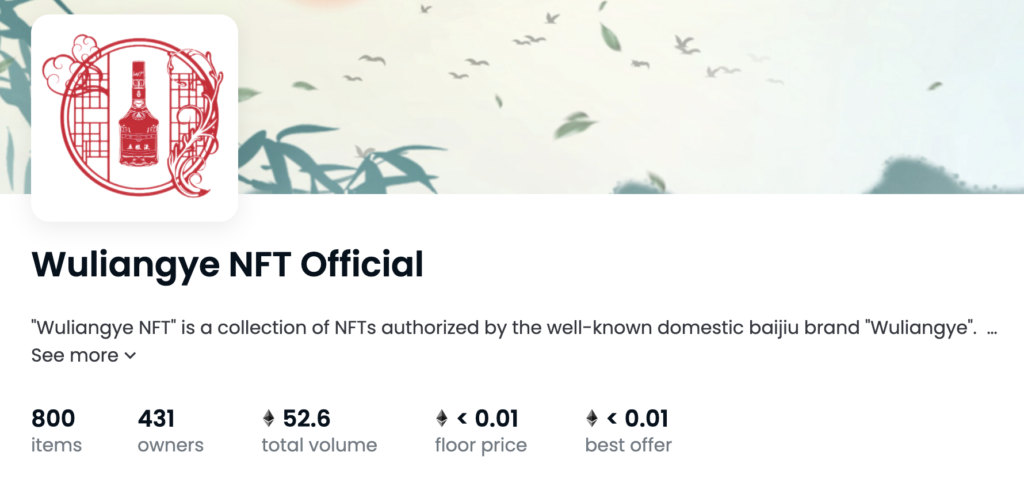
Task: Click the chevron arrow next to See more
Action: coord(130,355)
